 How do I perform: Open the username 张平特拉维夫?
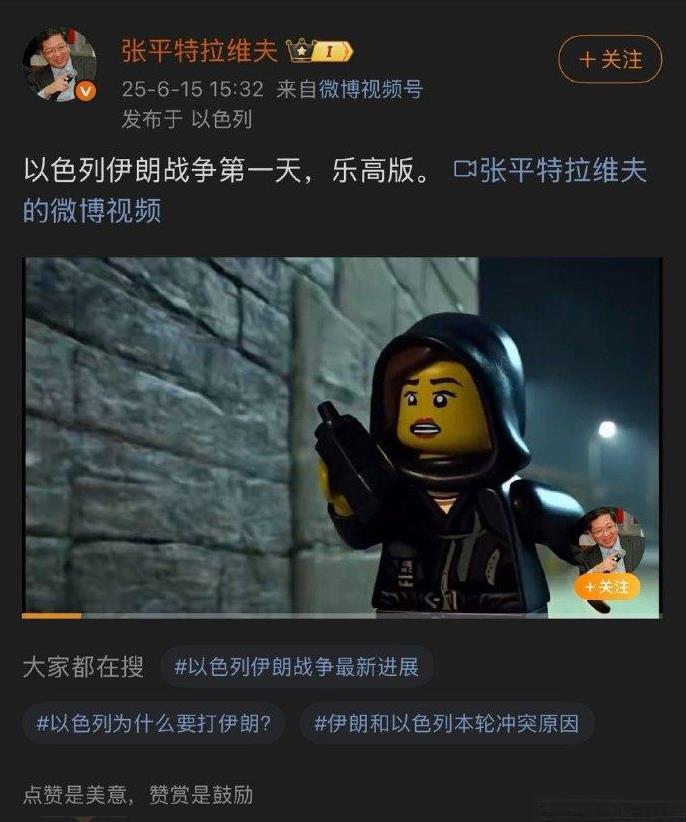pyautogui.click(x=200, y=51)
